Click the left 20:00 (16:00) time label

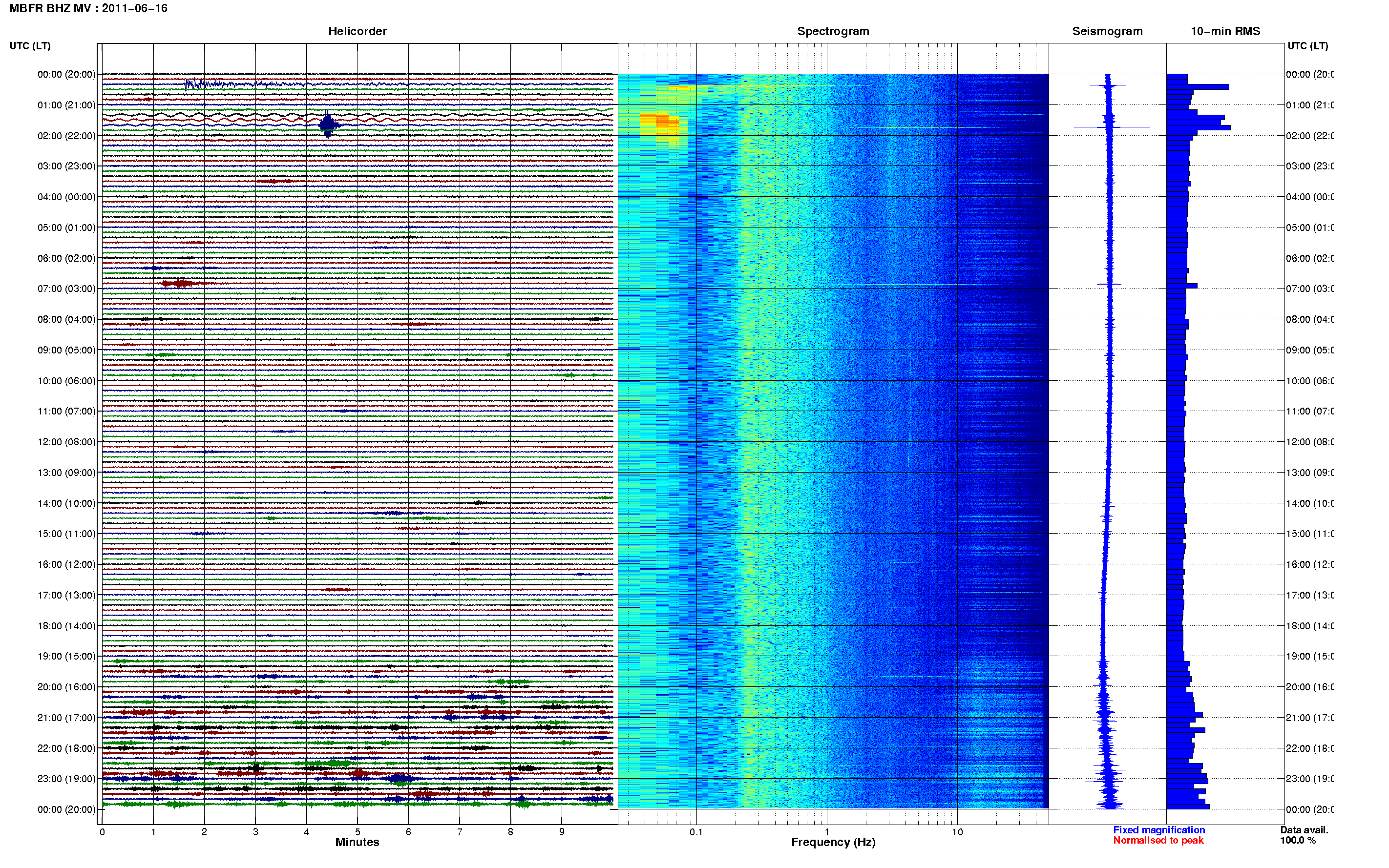click(66, 686)
